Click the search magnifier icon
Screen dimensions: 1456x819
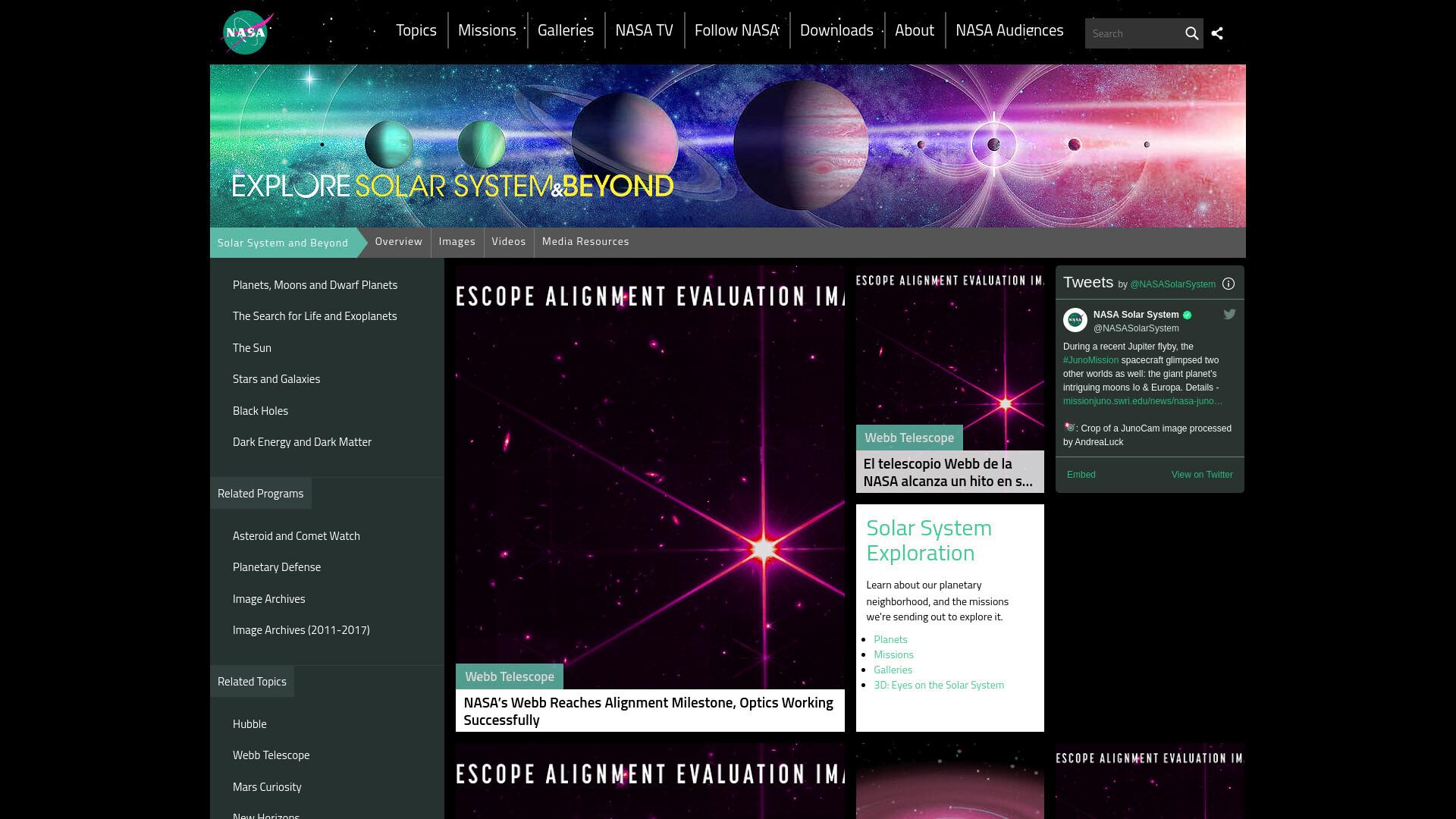[1191, 33]
